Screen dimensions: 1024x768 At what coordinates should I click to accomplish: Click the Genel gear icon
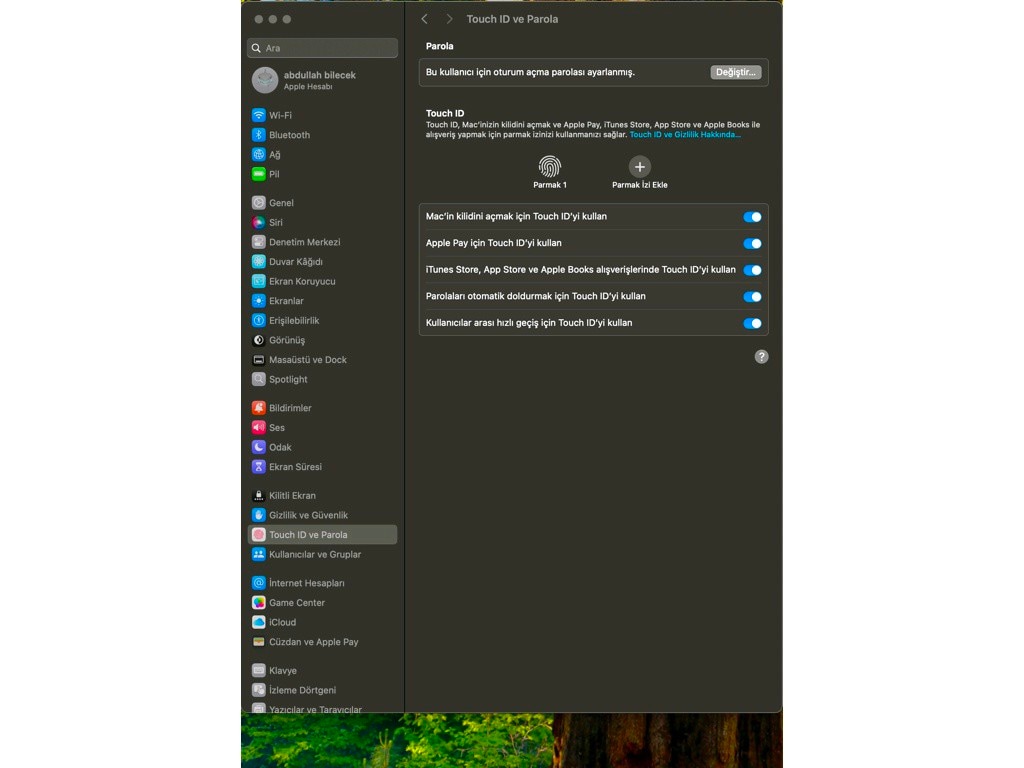259,202
